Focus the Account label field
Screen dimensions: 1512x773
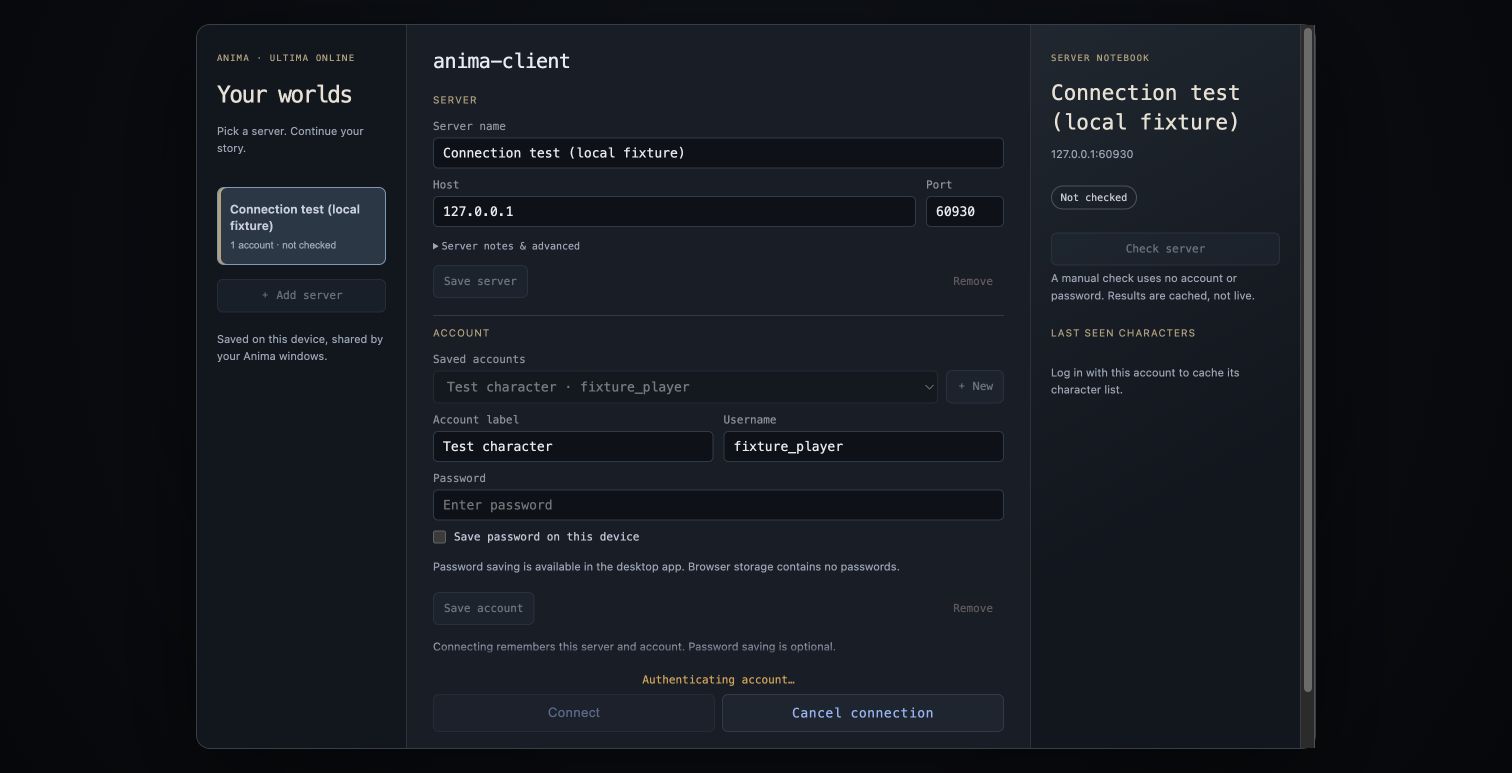[573, 446]
